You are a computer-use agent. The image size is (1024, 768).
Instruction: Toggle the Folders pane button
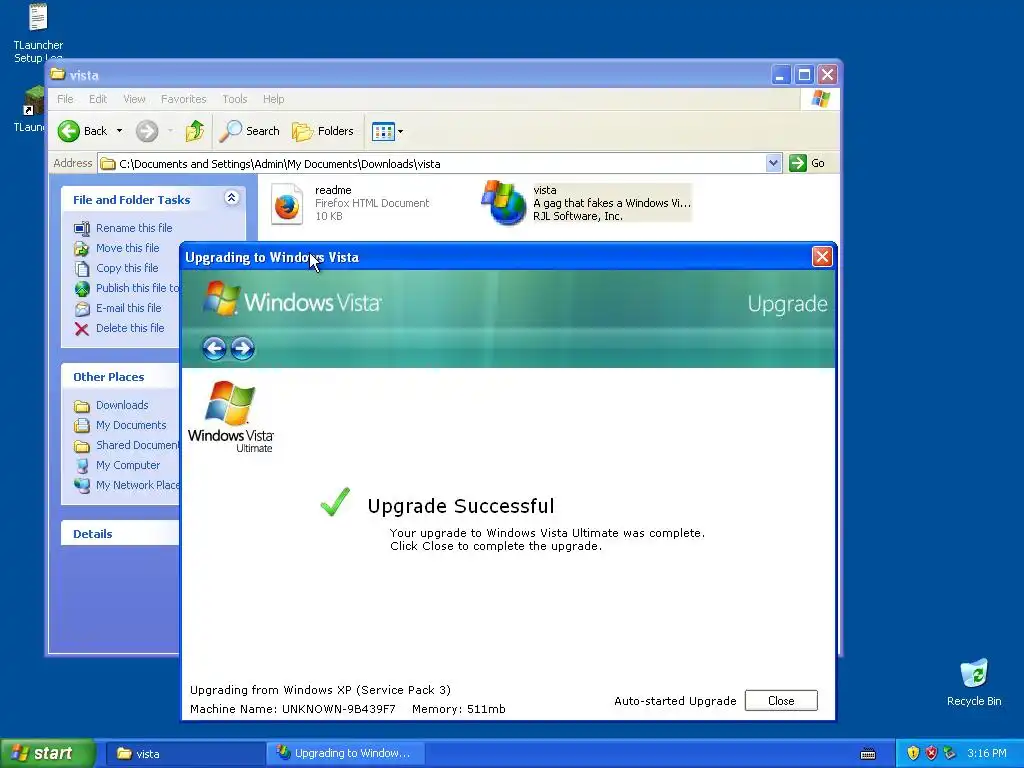323,131
